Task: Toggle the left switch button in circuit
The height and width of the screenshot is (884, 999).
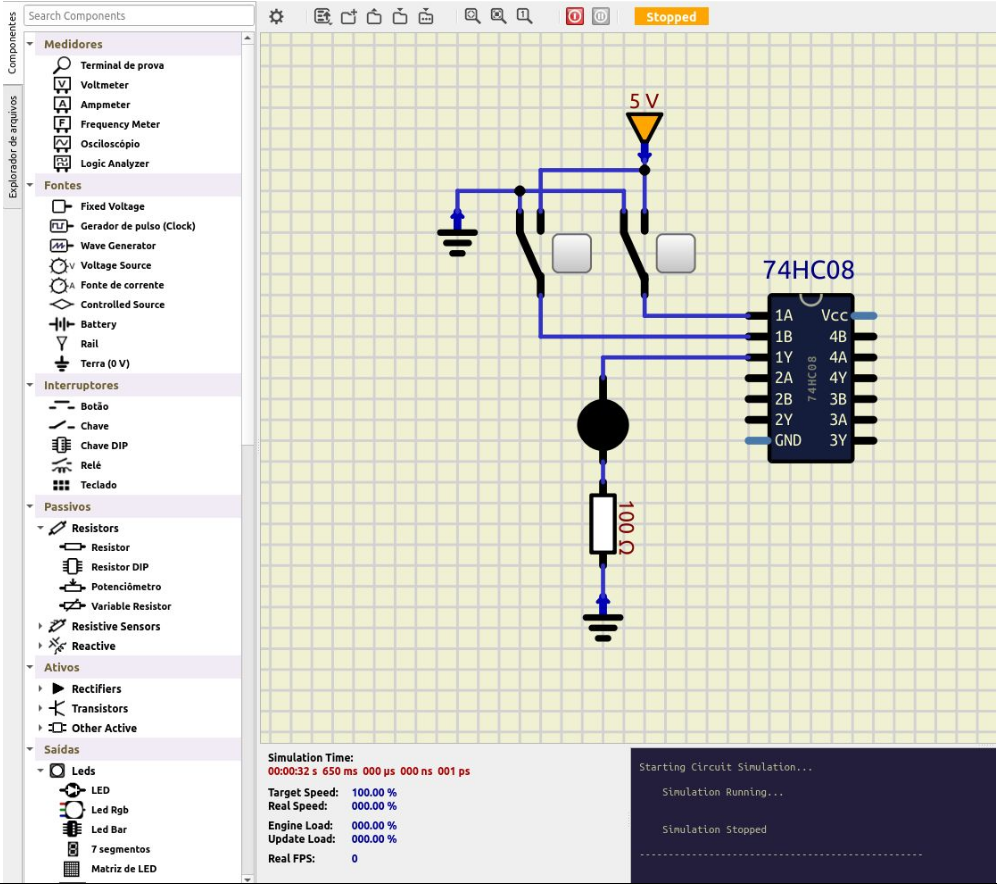Action: tap(572, 254)
